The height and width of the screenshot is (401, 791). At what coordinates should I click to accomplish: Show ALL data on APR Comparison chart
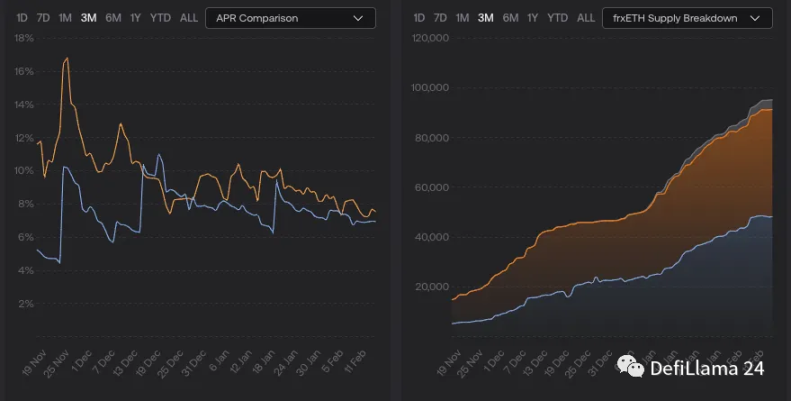[187, 18]
